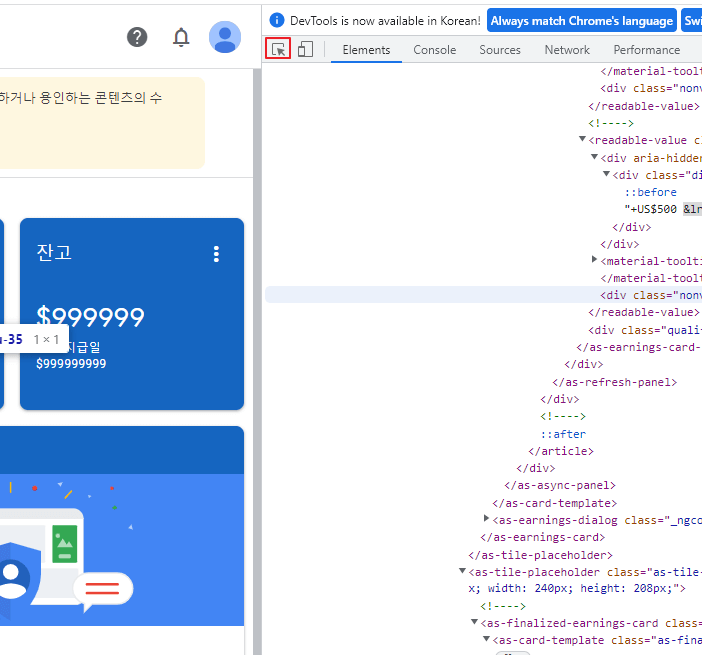Screen dimensions: 702x655
Task: Open the Performance tab
Action: pyautogui.click(x=646, y=50)
